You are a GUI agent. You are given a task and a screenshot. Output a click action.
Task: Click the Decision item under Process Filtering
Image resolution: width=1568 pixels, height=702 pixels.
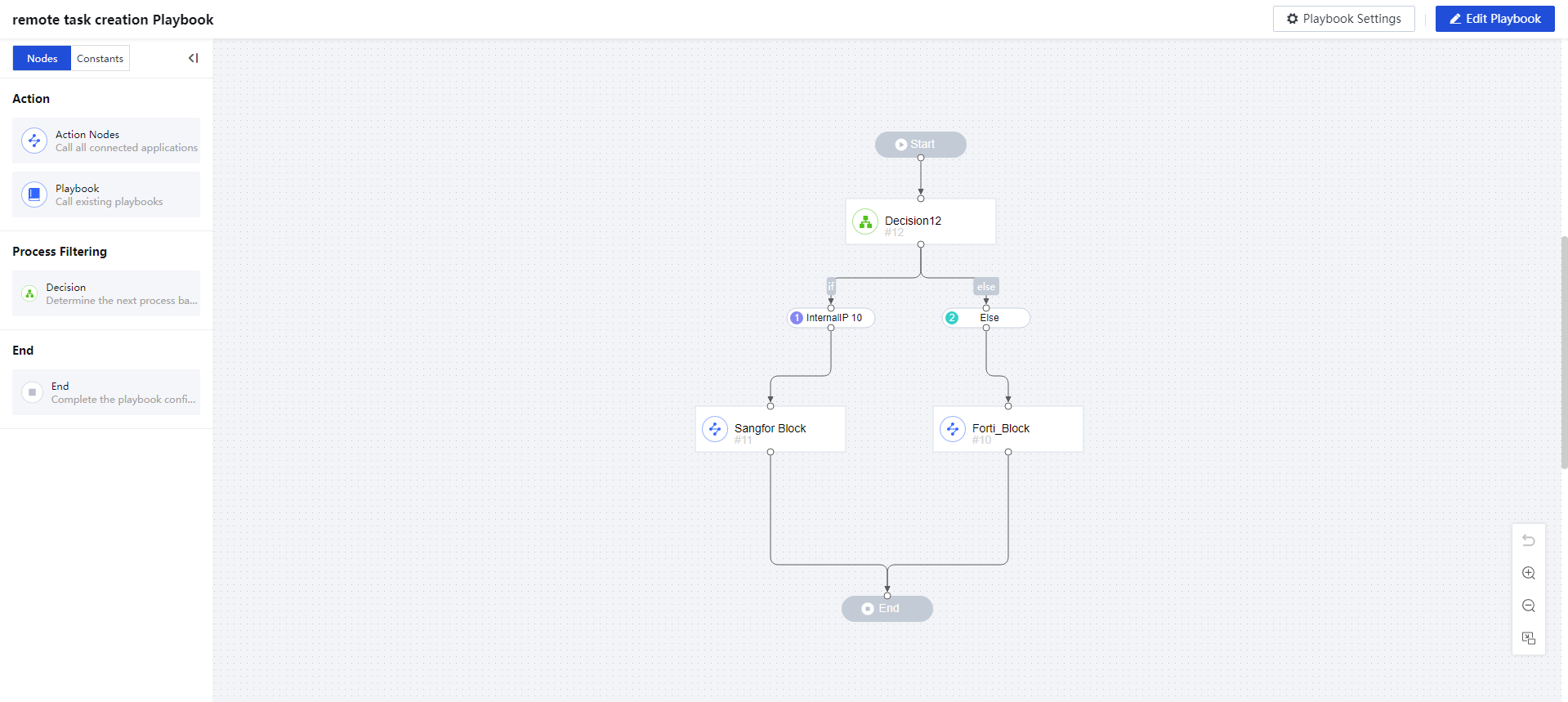[106, 293]
